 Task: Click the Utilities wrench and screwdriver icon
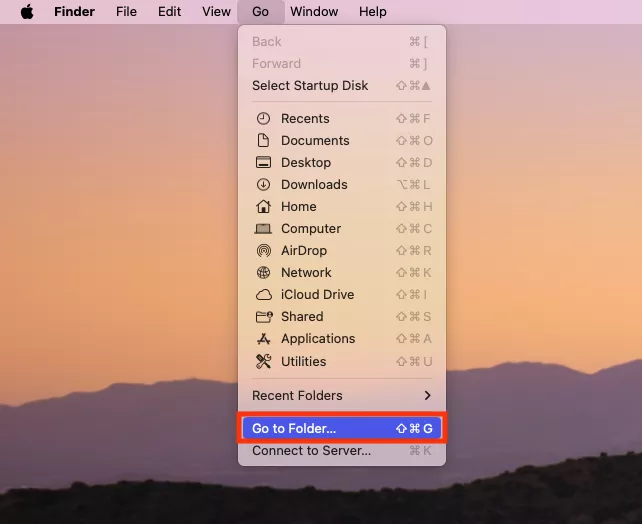click(263, 361)
